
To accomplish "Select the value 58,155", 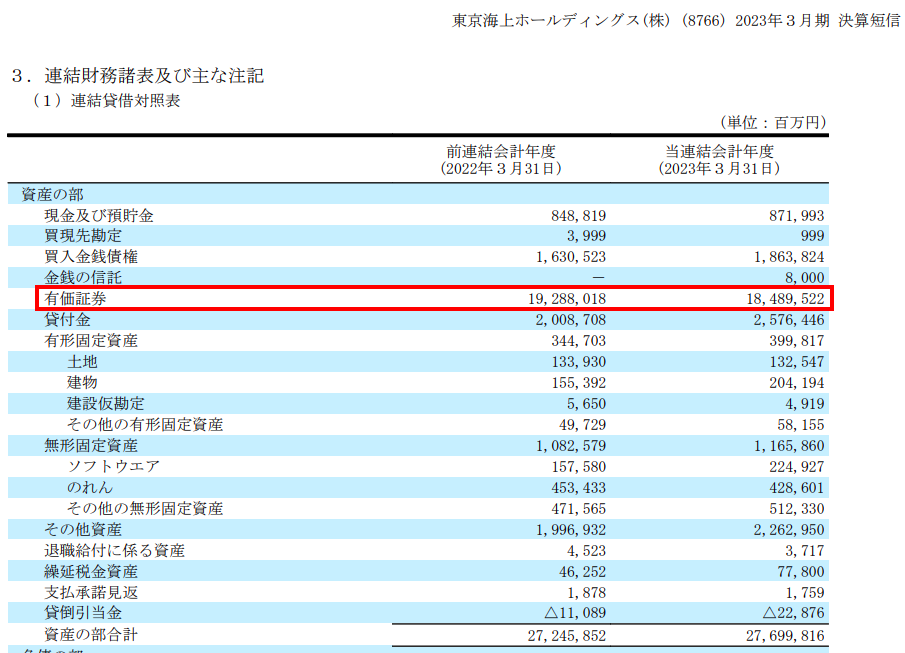I will coord(801,425).
